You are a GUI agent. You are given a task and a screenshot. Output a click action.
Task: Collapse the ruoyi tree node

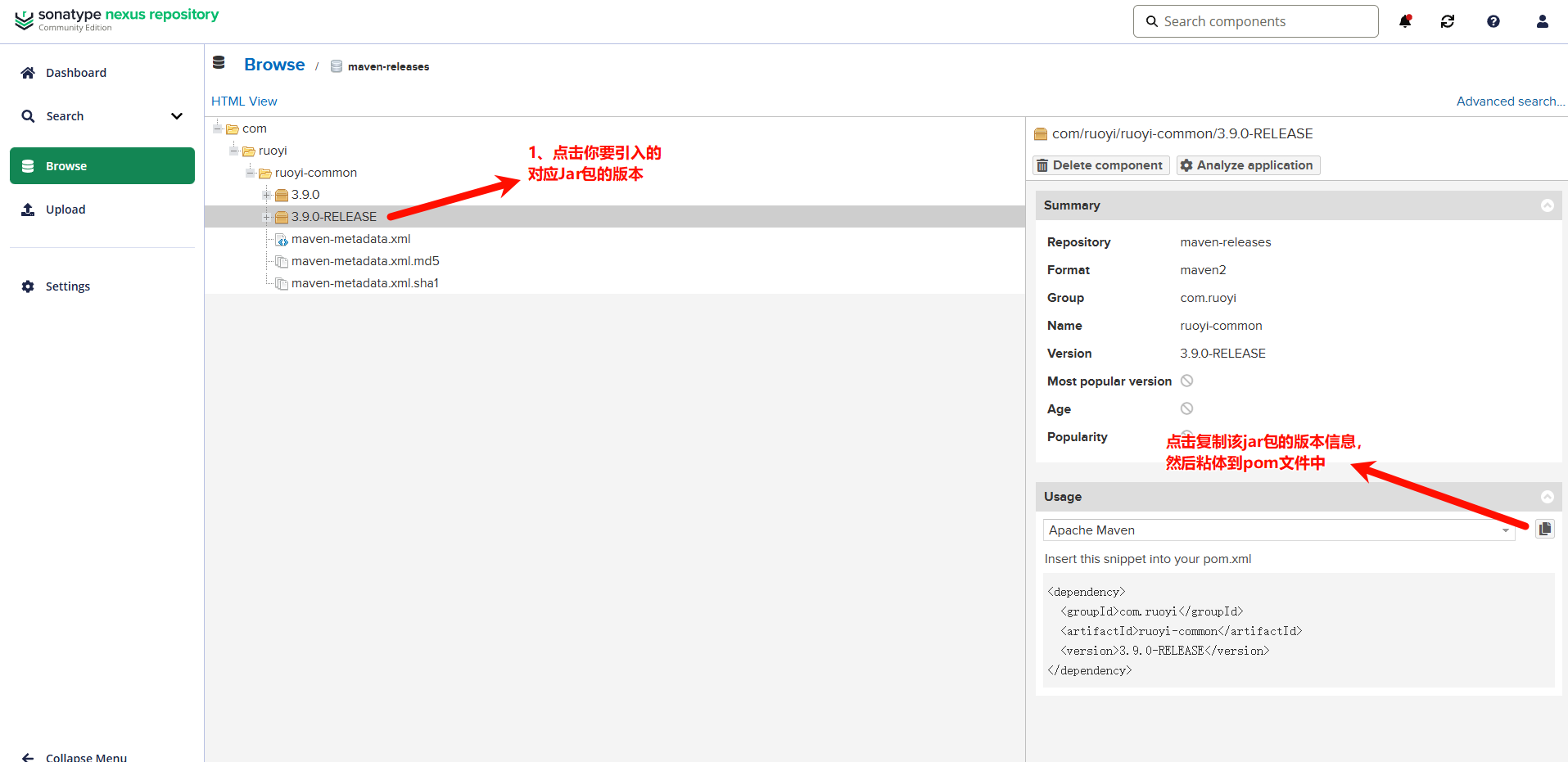[234, 151]
